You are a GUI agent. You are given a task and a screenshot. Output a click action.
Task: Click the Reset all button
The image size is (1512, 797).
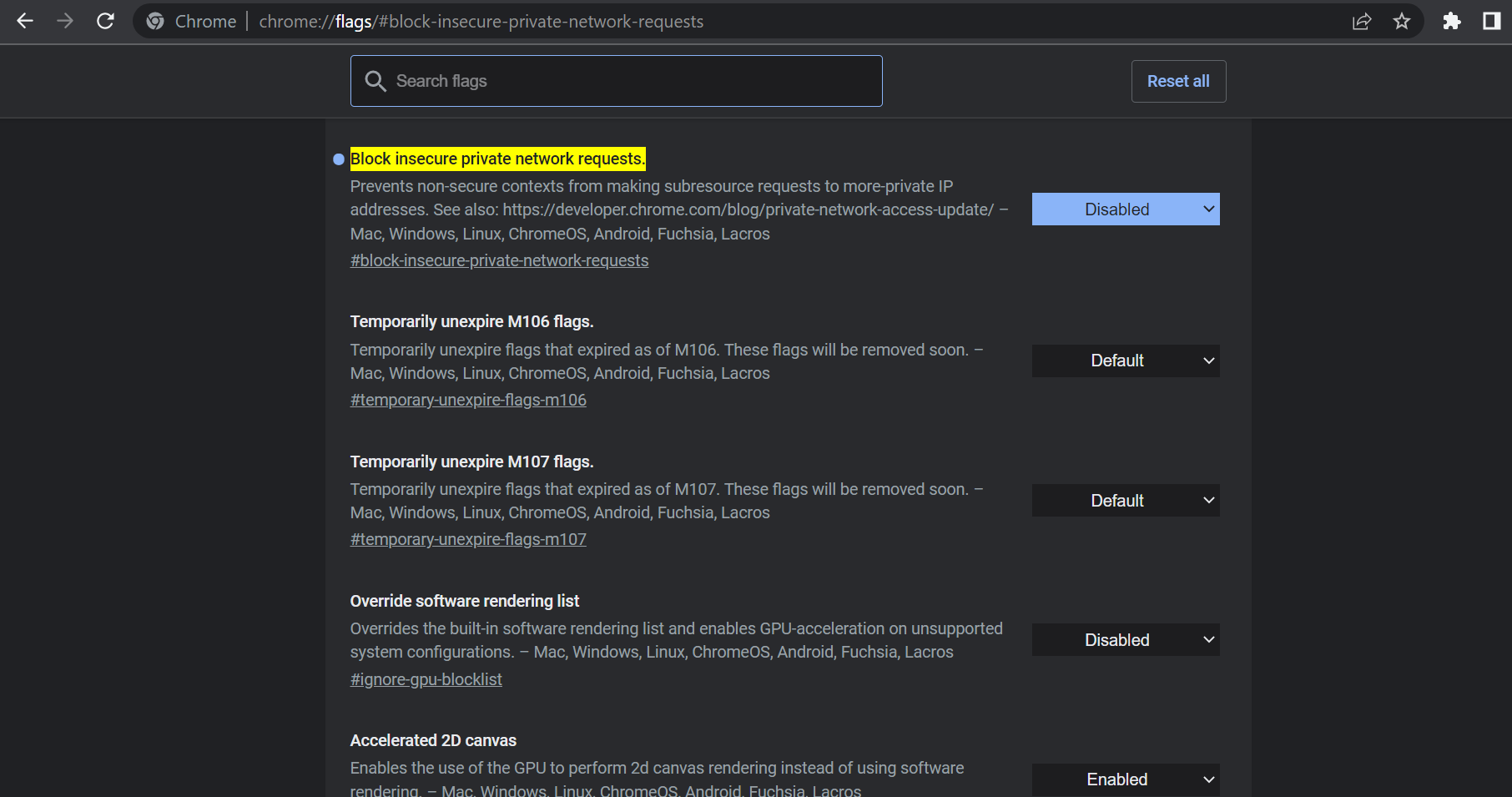1178,81
